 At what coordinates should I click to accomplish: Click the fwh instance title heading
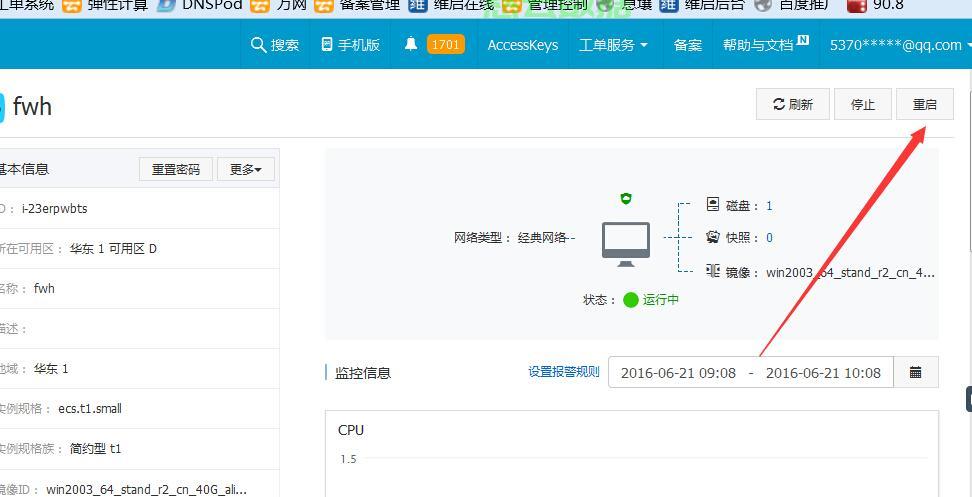click(32, 107)
